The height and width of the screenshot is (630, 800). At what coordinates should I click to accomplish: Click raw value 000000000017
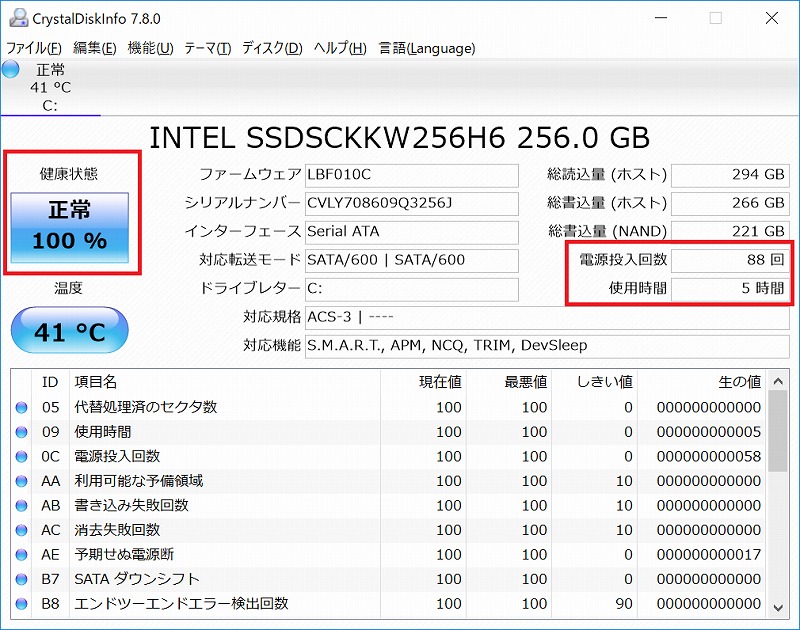pos(709,555)
